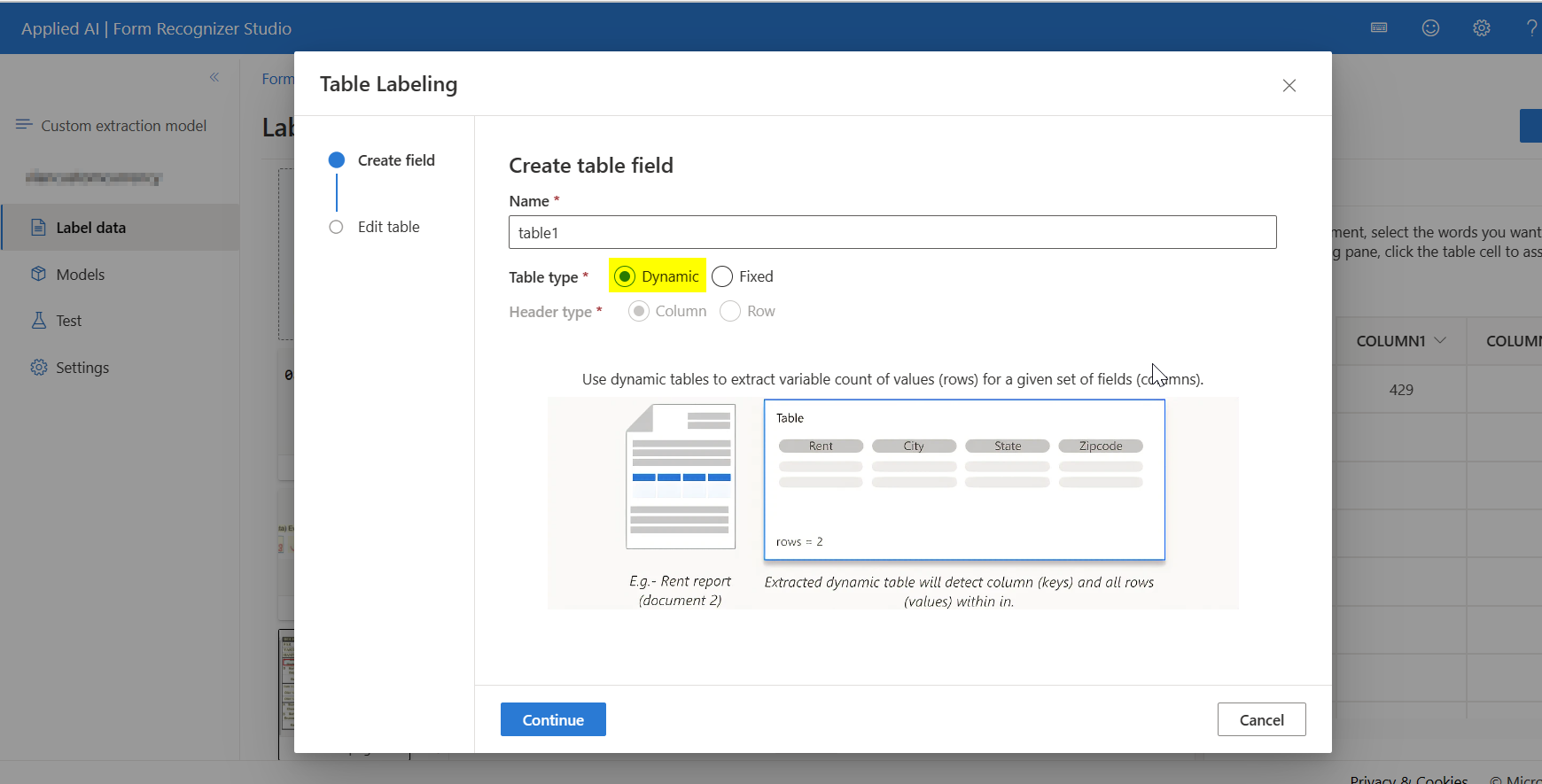This screenshot has height=784, width=1542.
Task: Select the Edit table step
Action: (388, 227)
